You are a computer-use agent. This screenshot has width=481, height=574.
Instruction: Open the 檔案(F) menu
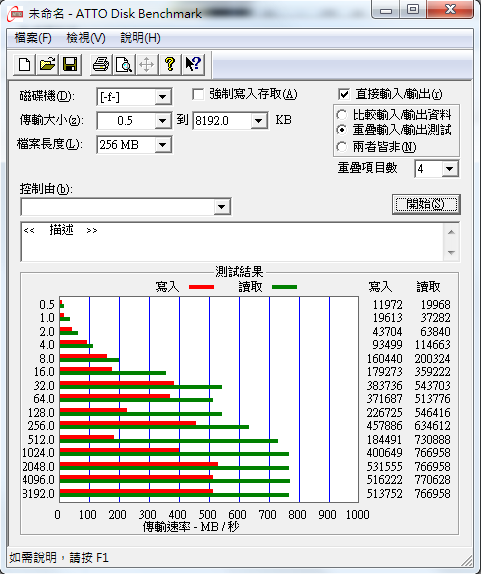[x=33, y=38]
